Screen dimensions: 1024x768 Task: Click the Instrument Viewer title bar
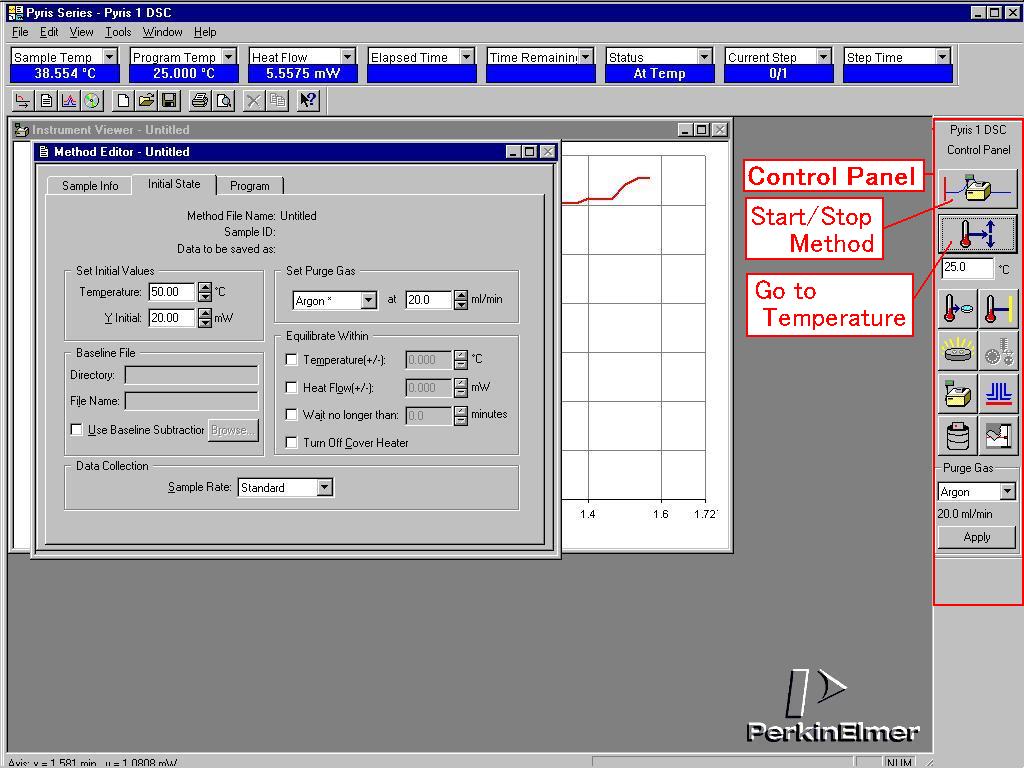coord(370,130)
